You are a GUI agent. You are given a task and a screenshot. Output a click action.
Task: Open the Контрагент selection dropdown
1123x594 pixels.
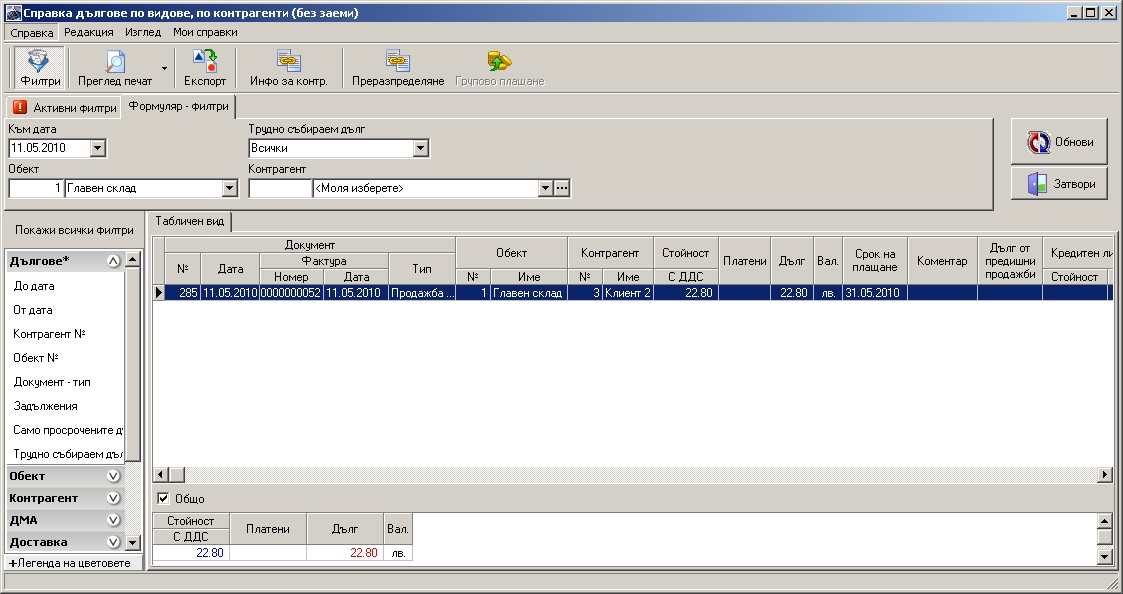(545, 188)
